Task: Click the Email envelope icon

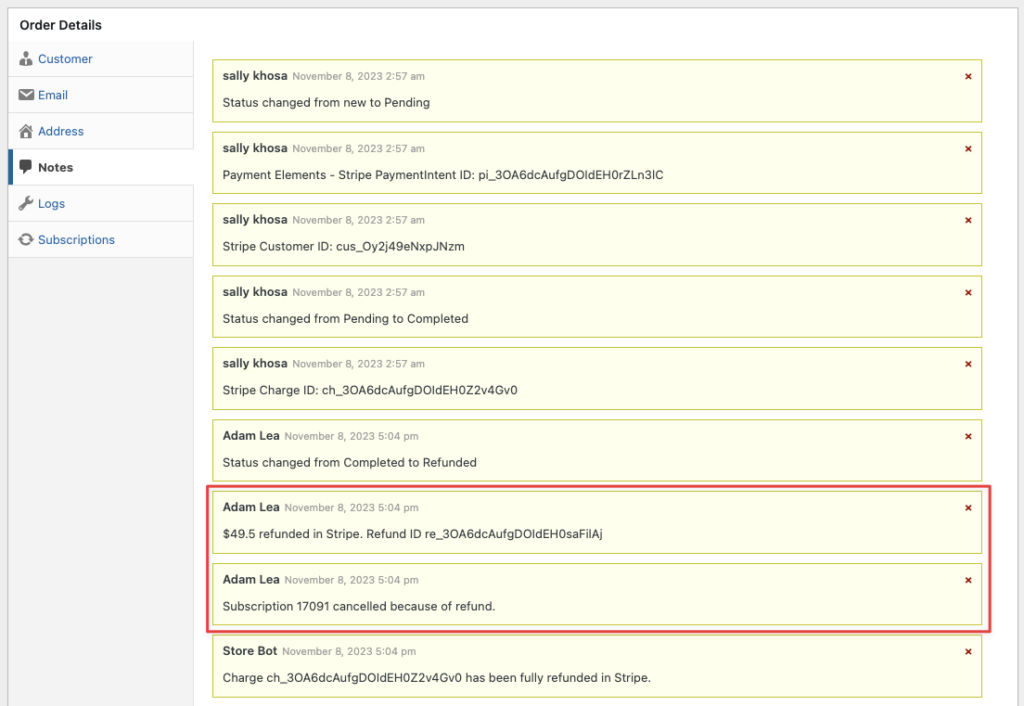Action: [26, 95]
